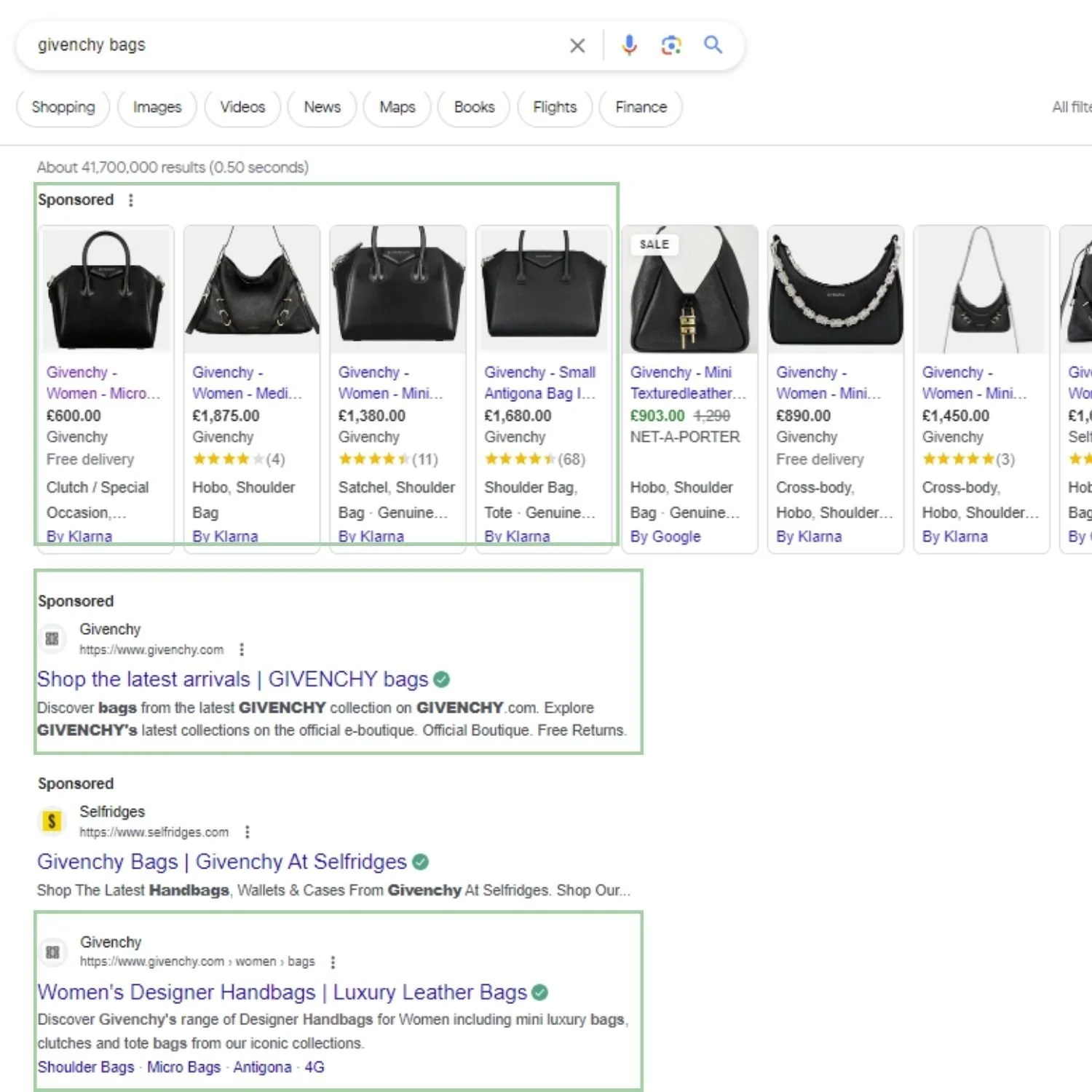
Task: Click the magnifying glass search button
Action: [x=713, y=44]
